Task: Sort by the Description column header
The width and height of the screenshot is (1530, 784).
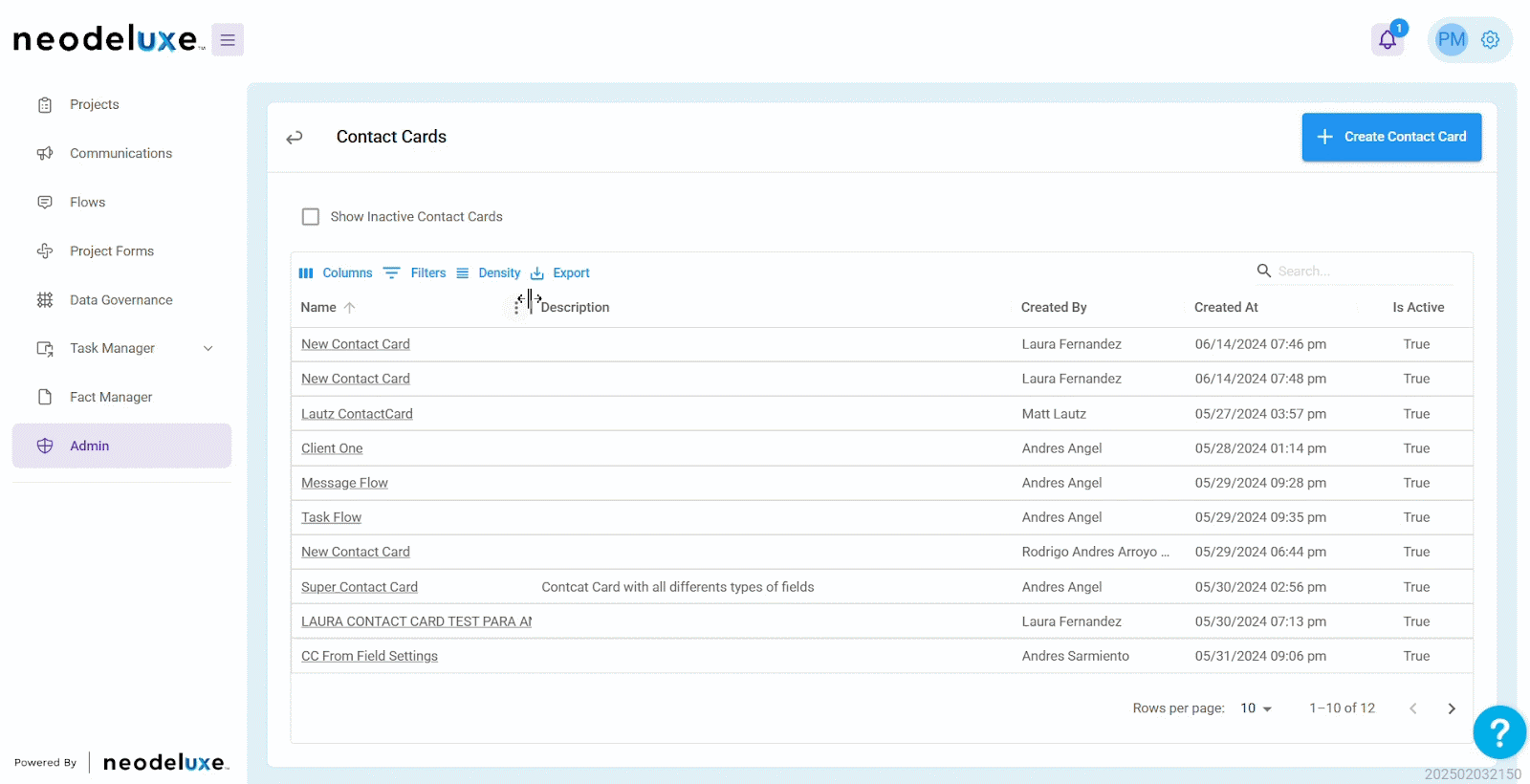Action: pos(575,308)
